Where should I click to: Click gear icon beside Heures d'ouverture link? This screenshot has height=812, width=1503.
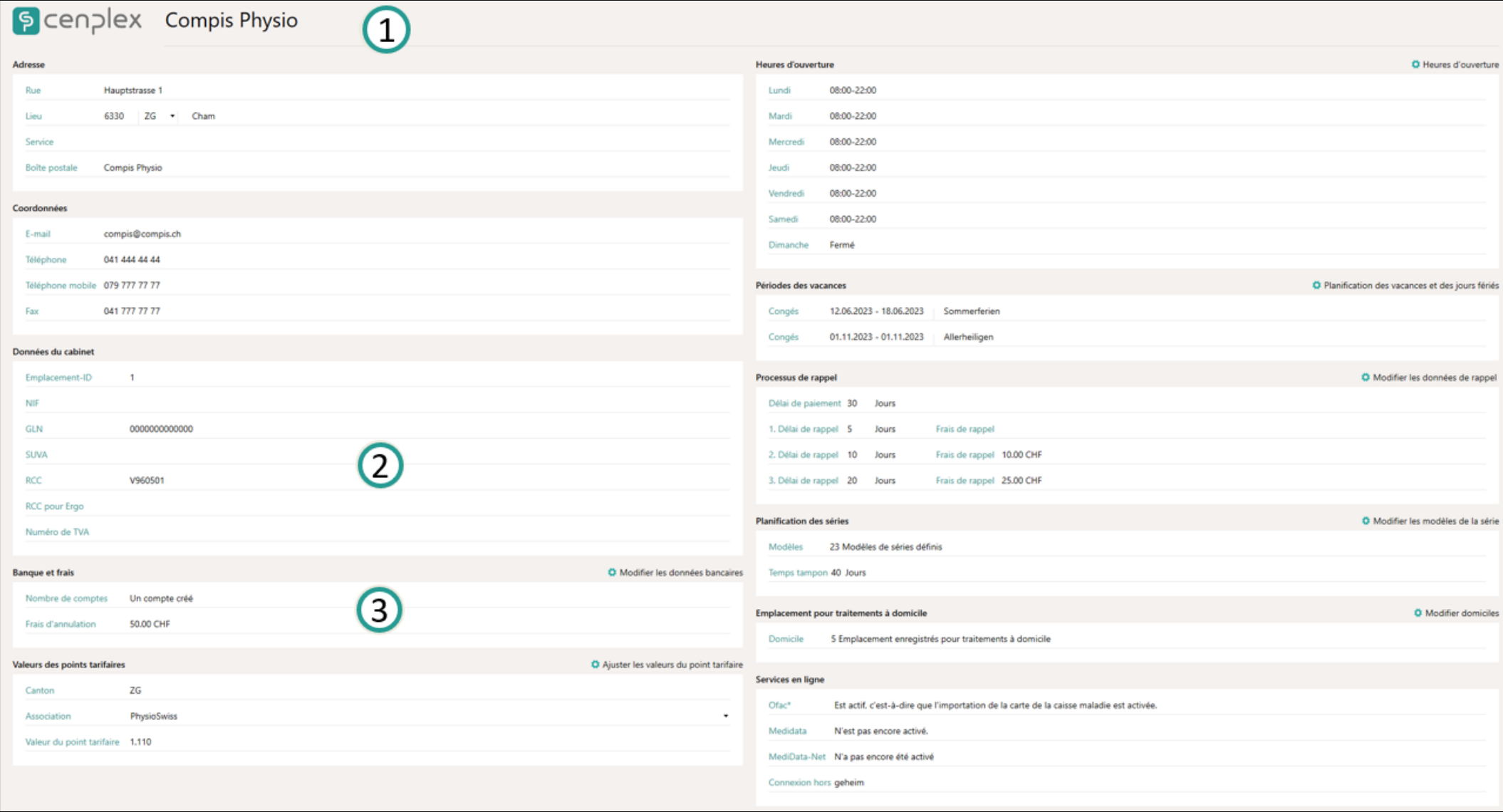(1415, 64)
